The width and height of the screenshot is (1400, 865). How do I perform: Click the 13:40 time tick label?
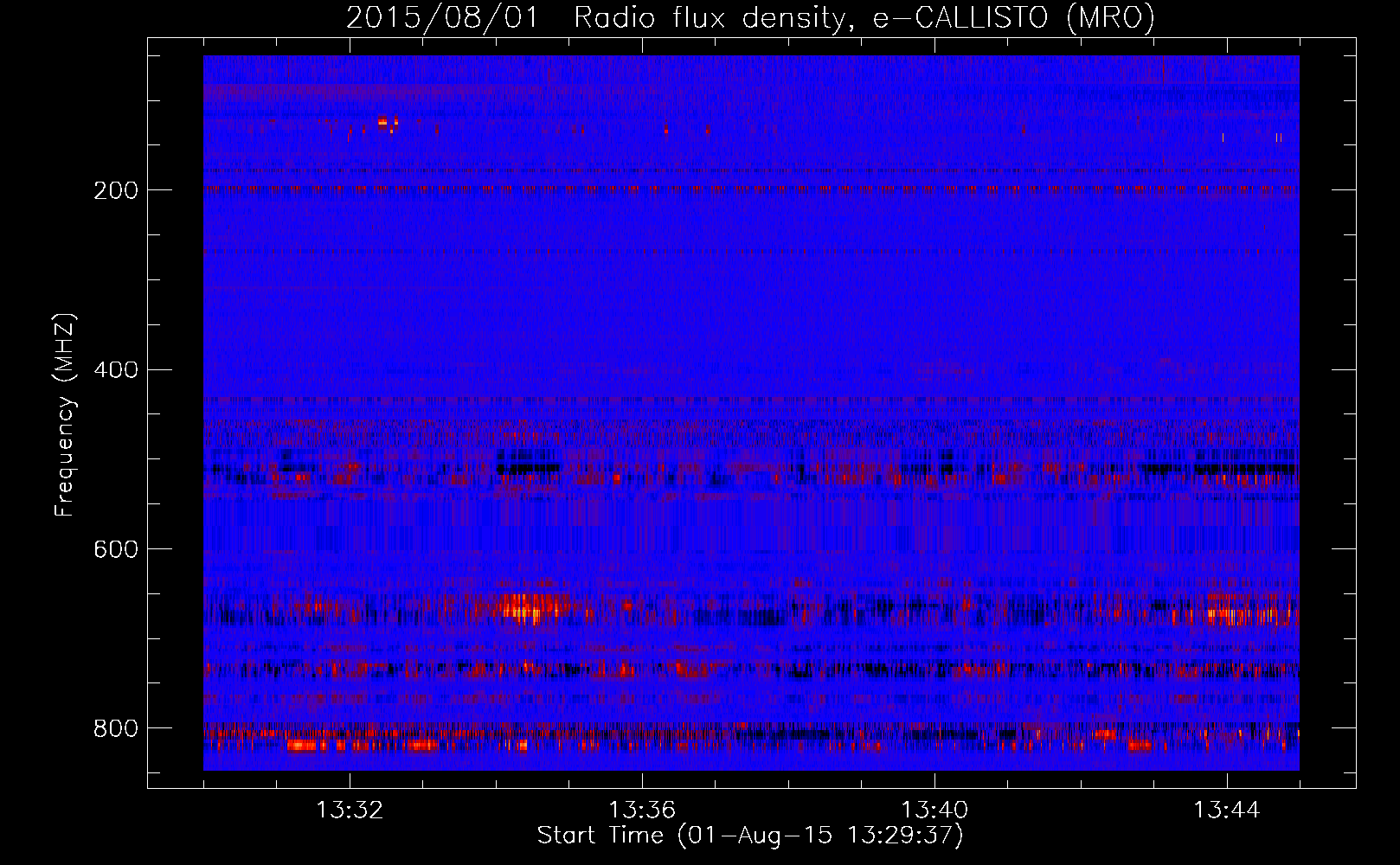[934, 811]
